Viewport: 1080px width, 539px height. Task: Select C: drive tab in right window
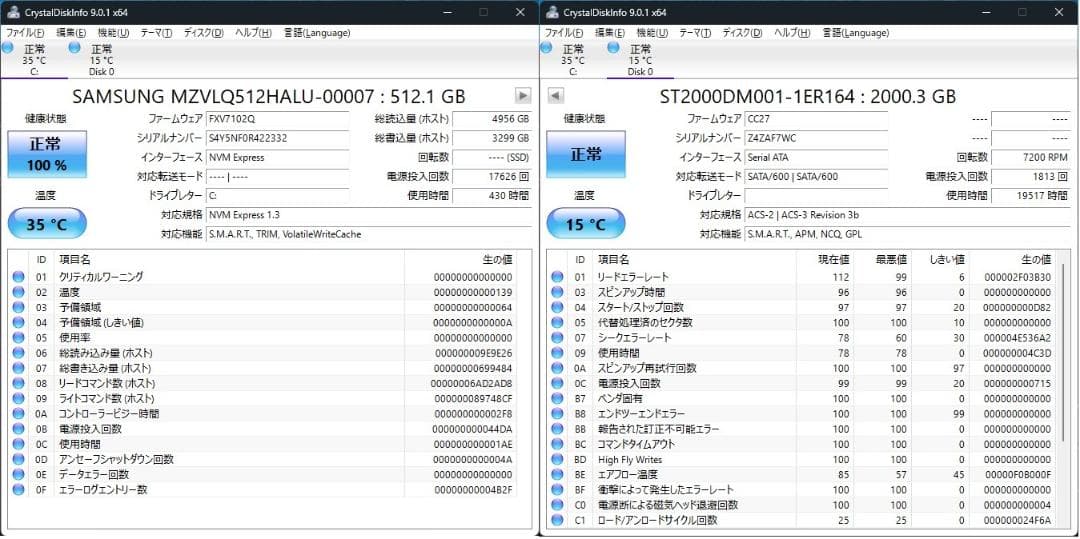[572, 60]
